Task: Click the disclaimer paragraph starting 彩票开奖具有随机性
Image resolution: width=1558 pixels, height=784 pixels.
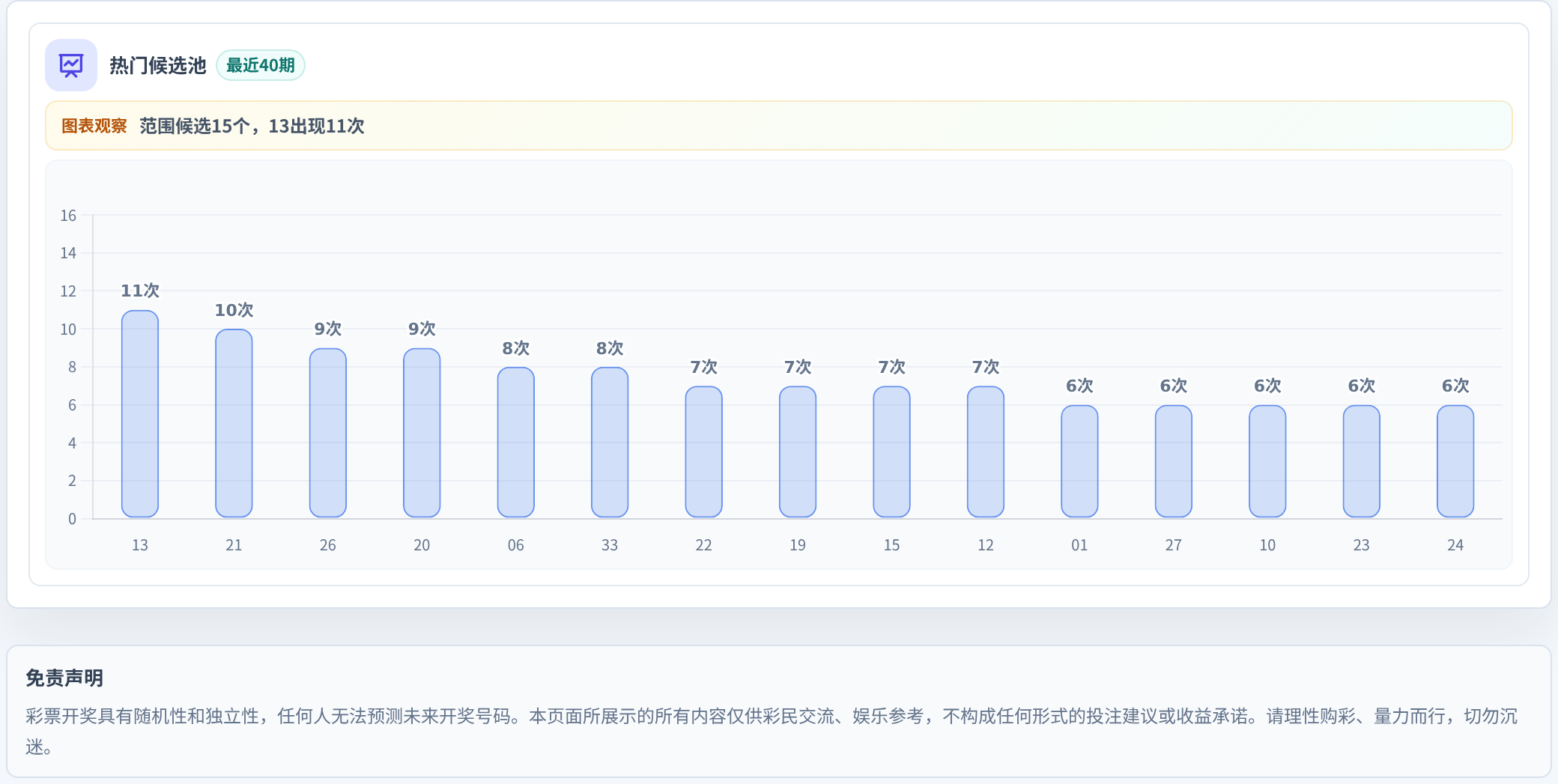Action: (772, 731)
